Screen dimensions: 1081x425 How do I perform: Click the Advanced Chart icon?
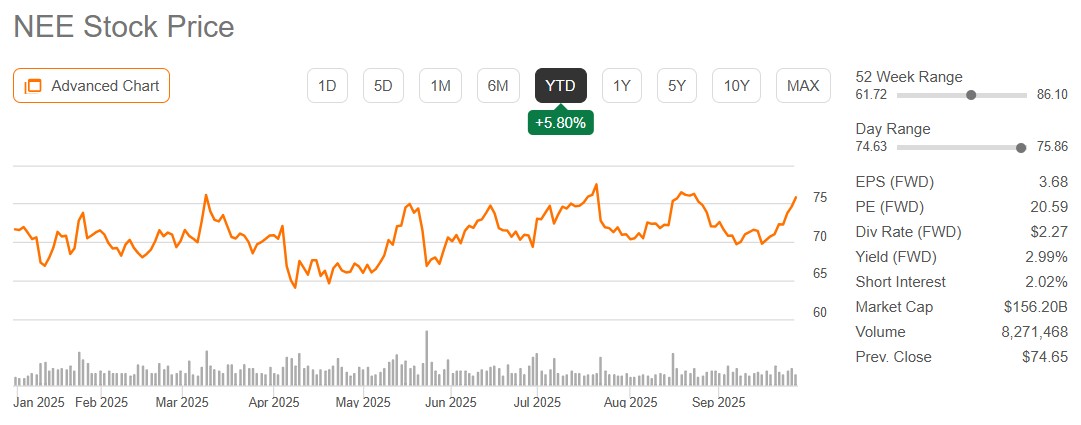click(x=32, y=86)
